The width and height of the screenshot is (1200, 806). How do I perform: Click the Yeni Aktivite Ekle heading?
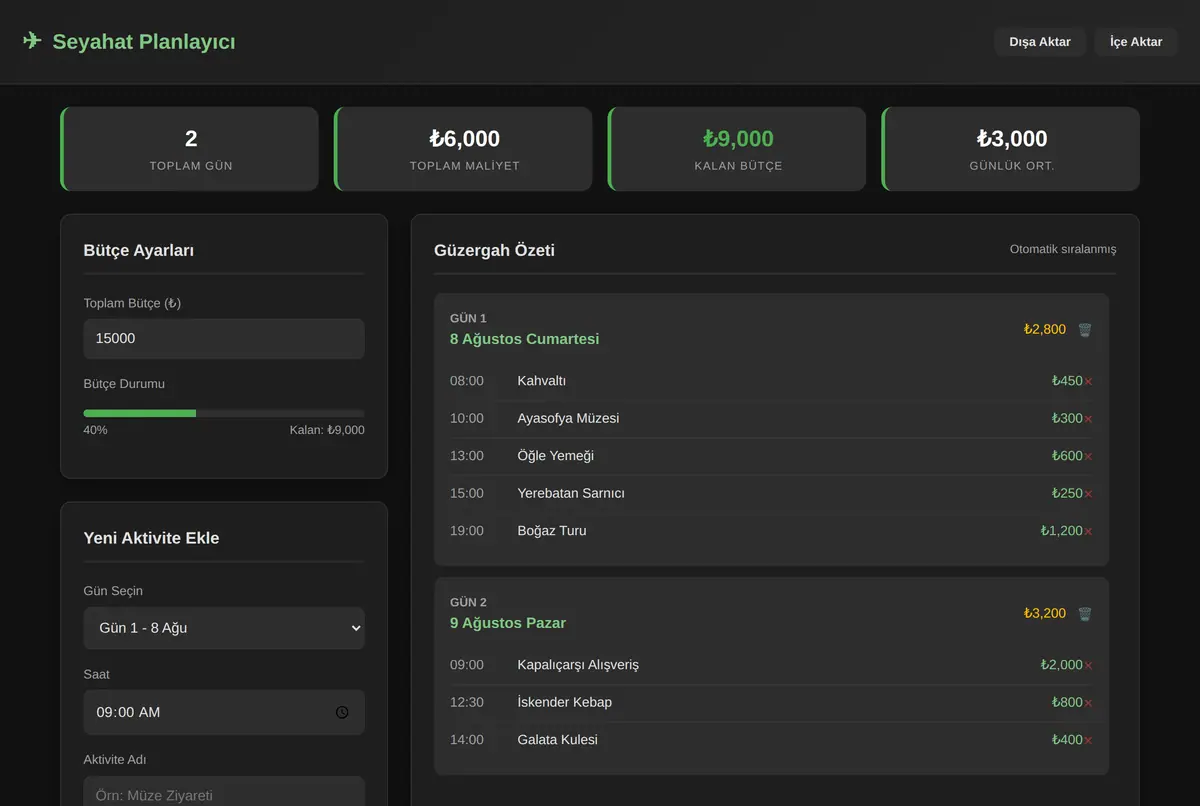[x=152, y=538]
